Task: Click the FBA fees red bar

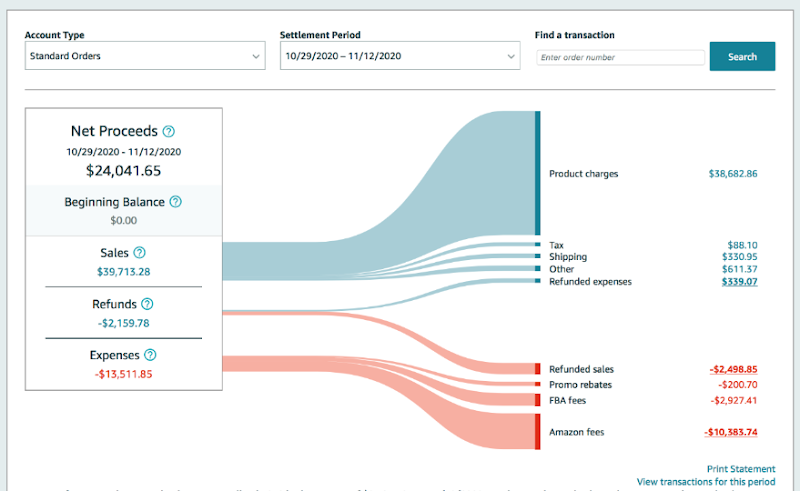Action: pyautogui.click(x=538, y=400)
